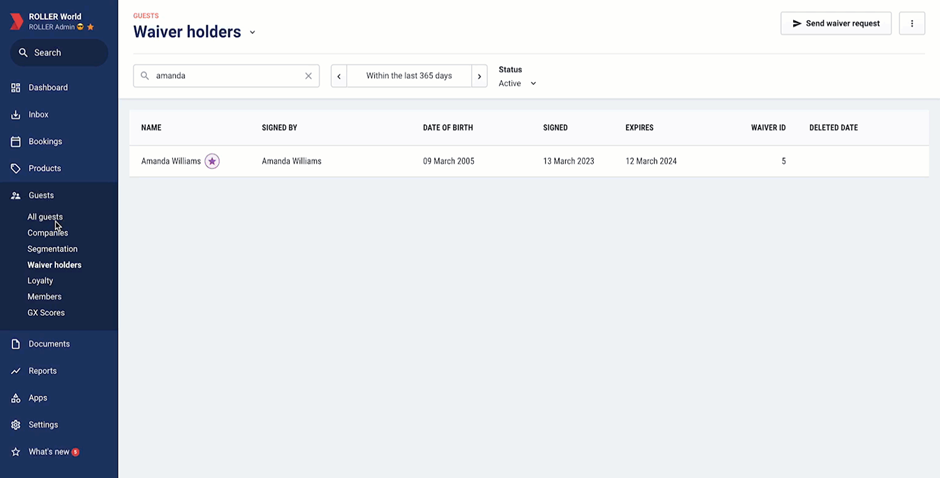Click Send waiver request button
This screenshot has height=478, width=940.
pos(836,23)
